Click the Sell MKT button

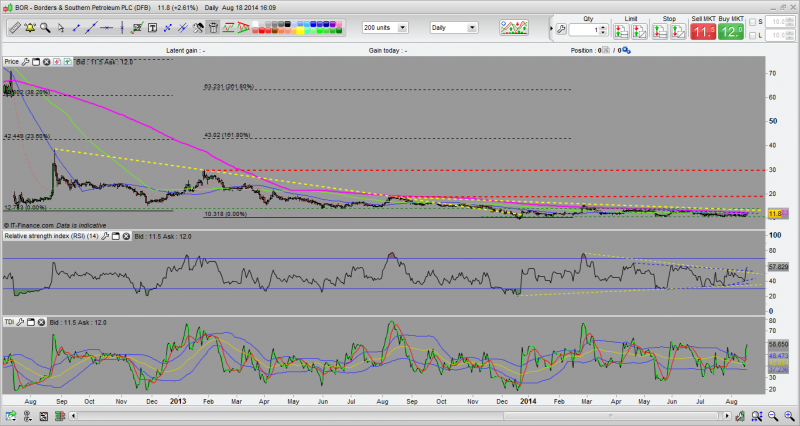pyautogui.click(x=704, y=31)
